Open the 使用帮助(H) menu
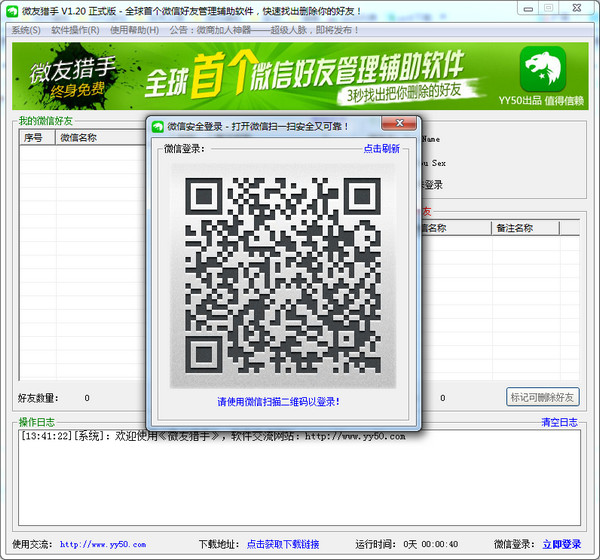Viewport: 600px width, 560px height. click(135, 30)
